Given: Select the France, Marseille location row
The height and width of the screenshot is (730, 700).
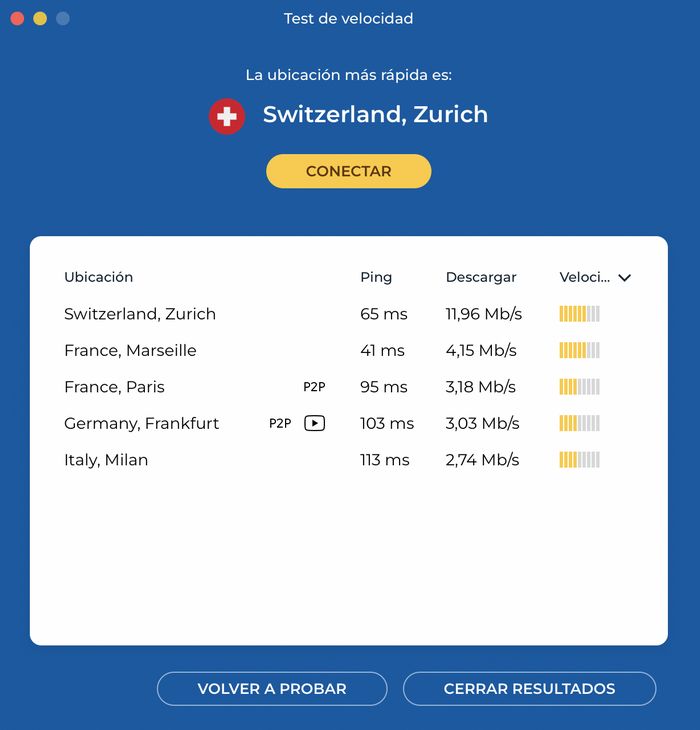Looking at the screenshot, I should 349,350.
